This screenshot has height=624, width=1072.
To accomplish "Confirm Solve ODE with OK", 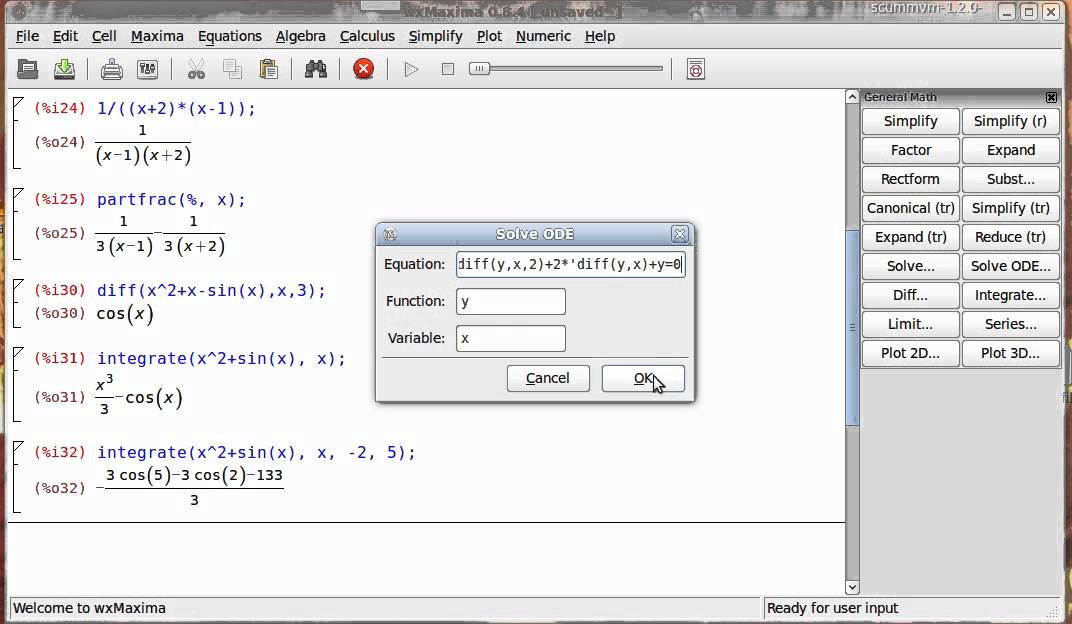I will point(643,379).
